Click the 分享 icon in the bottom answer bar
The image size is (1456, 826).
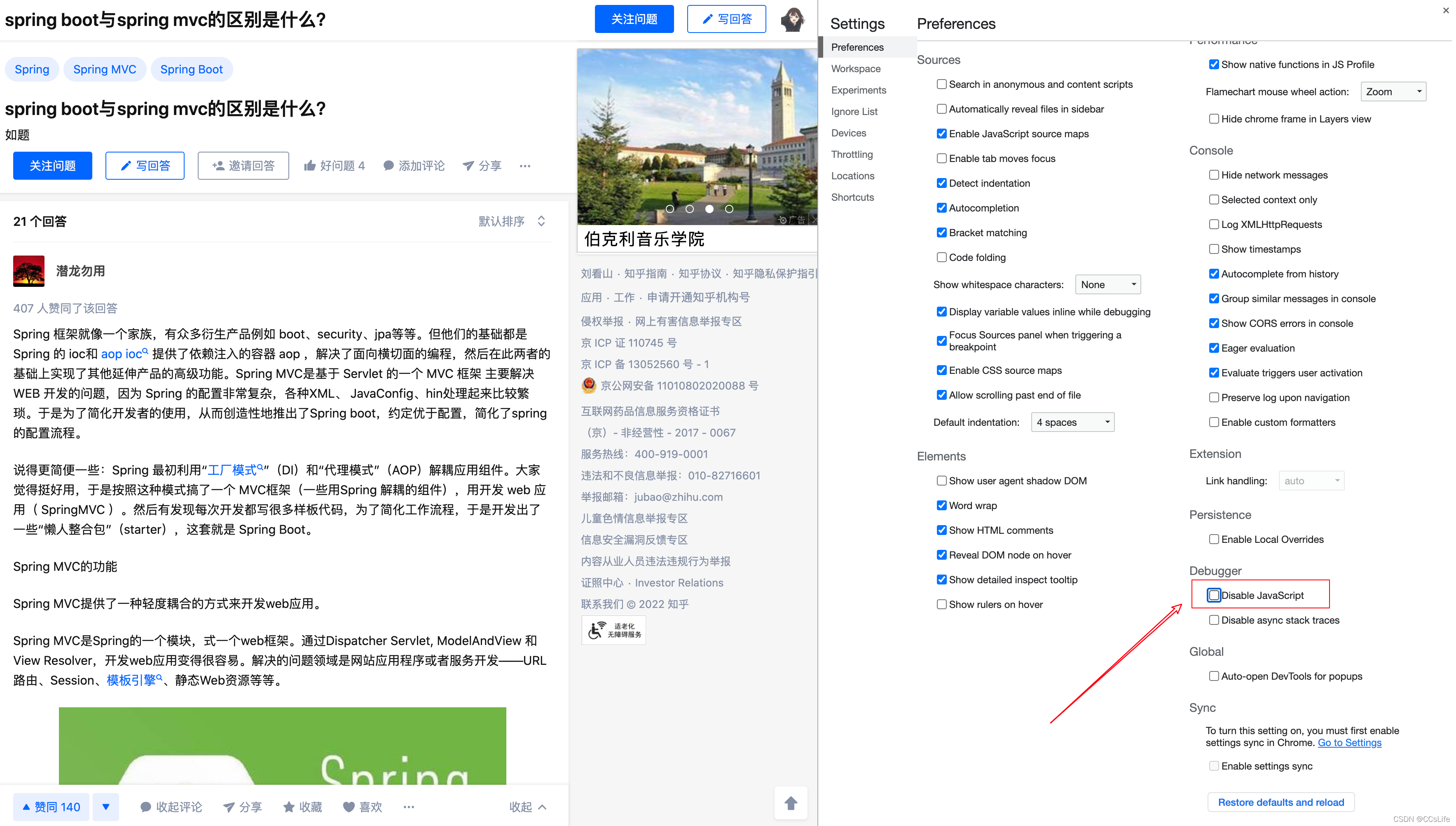tap(229, 807)
